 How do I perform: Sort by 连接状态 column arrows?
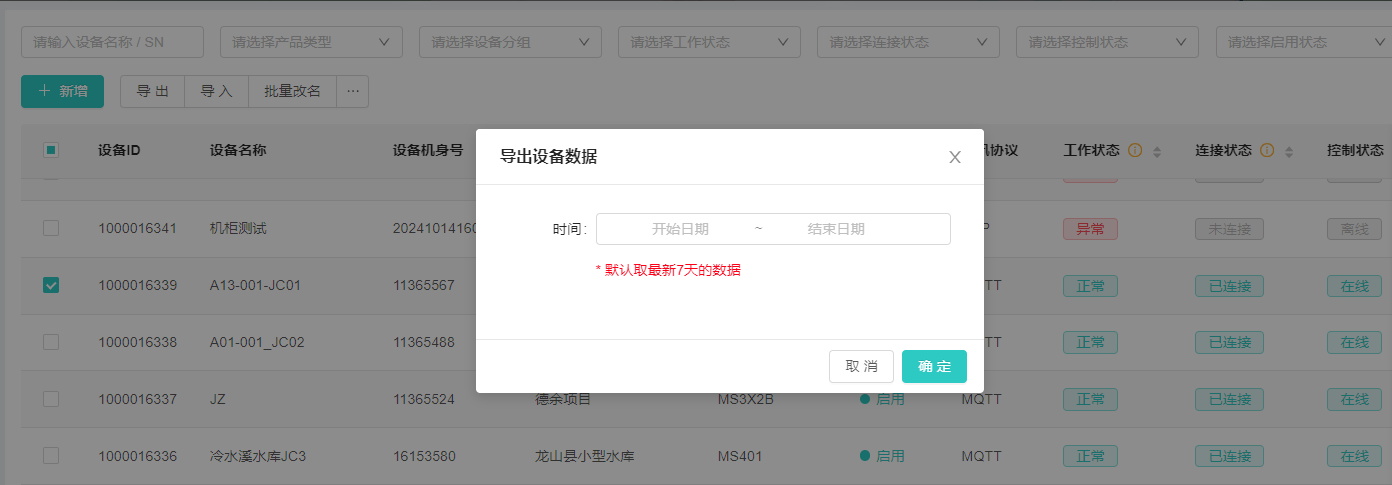click(1289, 152)
